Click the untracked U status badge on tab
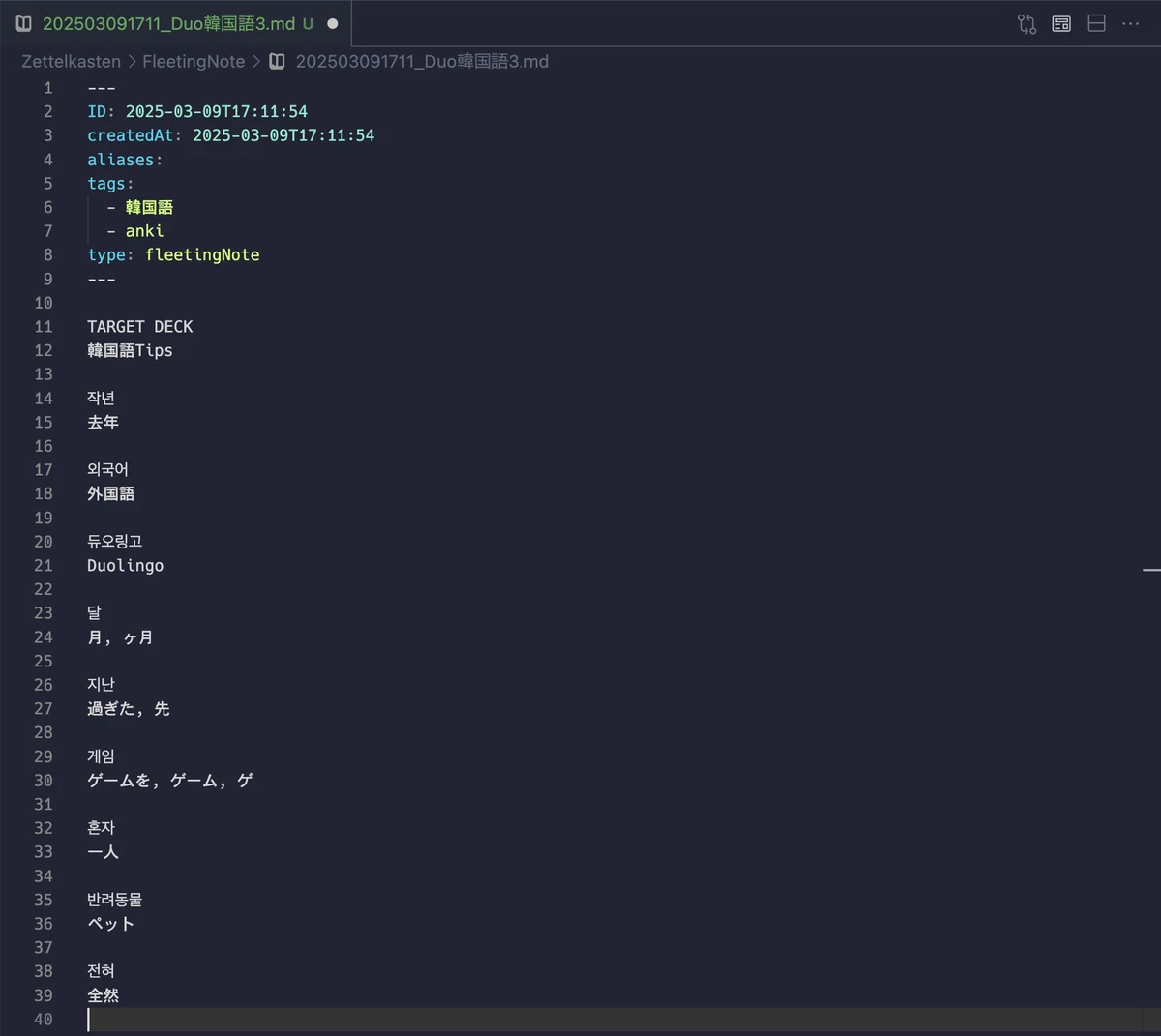The image size is (1161, 1036). coord(308,24)
